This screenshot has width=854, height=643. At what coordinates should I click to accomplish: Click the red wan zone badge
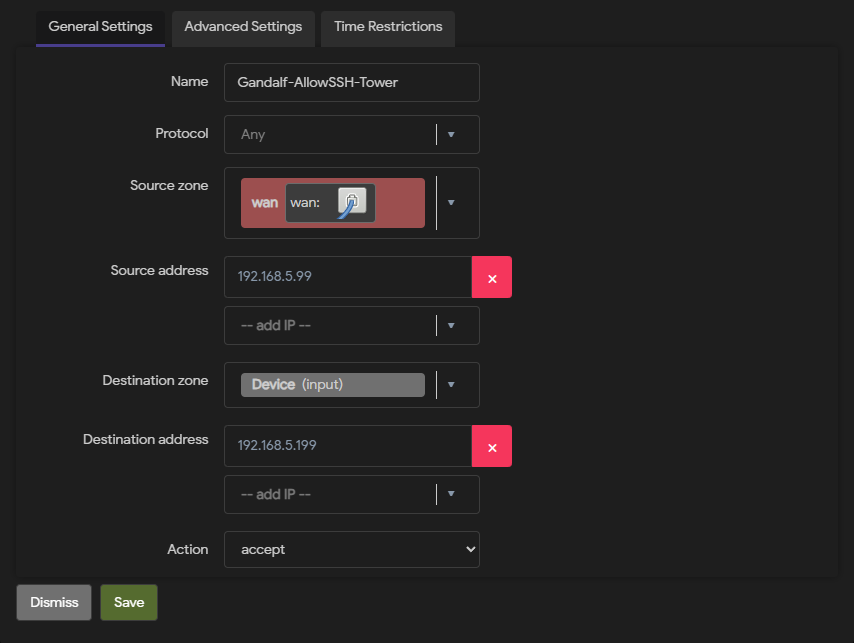[x=333, y=203]
